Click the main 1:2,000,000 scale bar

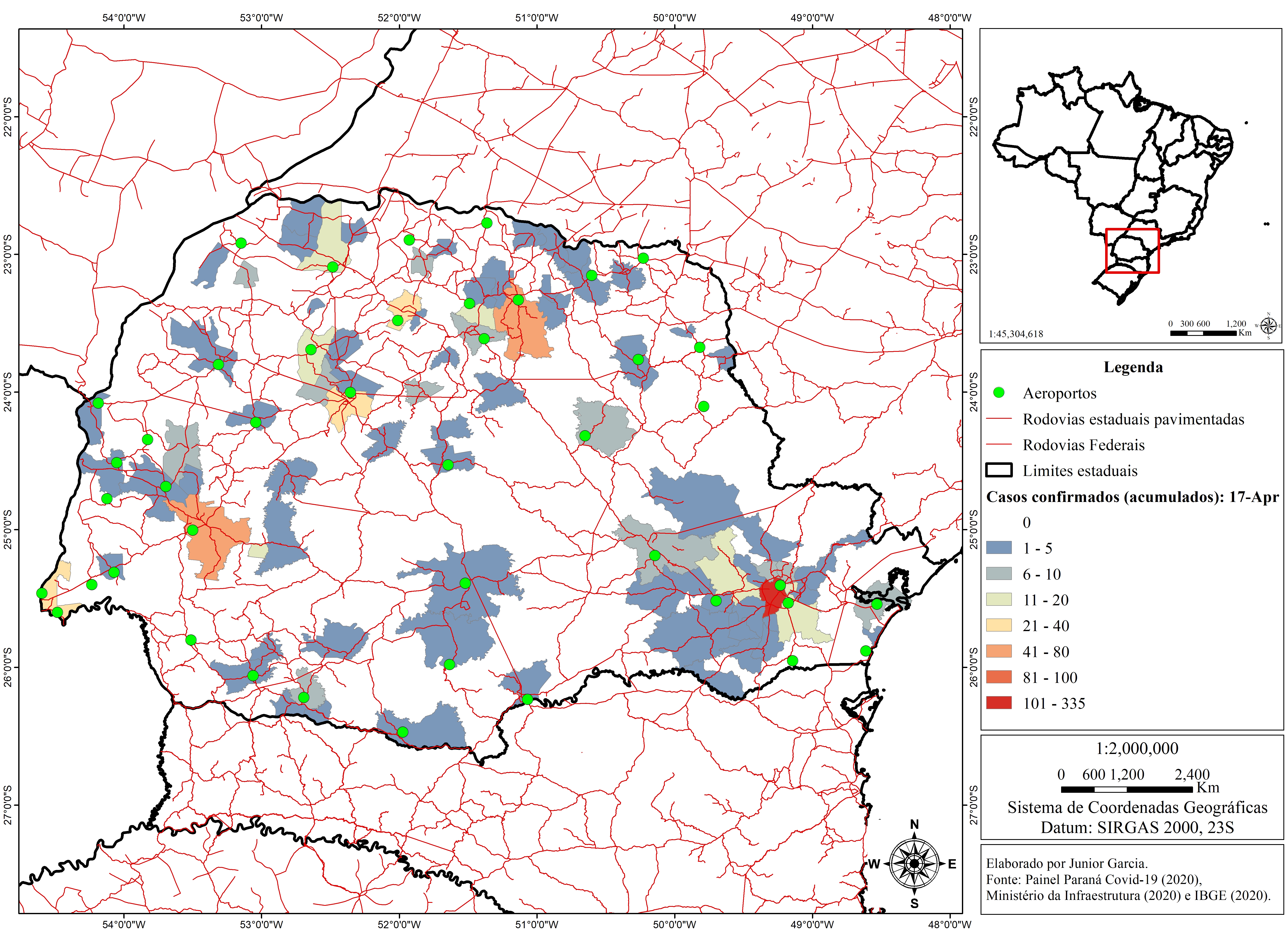tap(1126, 789)
